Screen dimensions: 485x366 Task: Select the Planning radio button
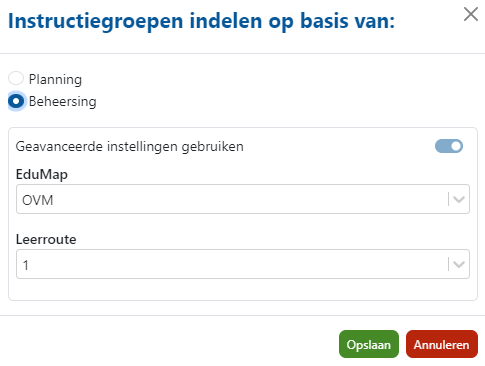[x=16, y=79]
